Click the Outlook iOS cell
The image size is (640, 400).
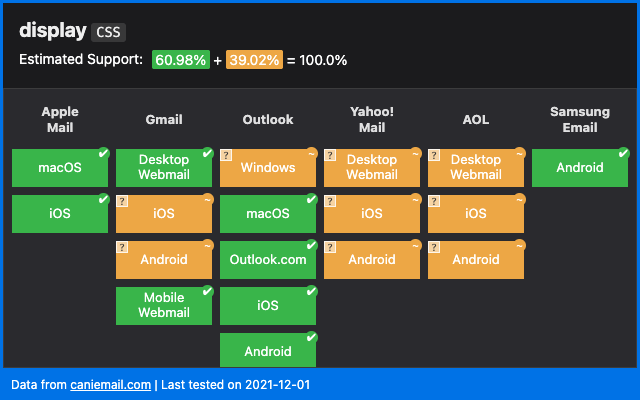[x=268, y=306]
